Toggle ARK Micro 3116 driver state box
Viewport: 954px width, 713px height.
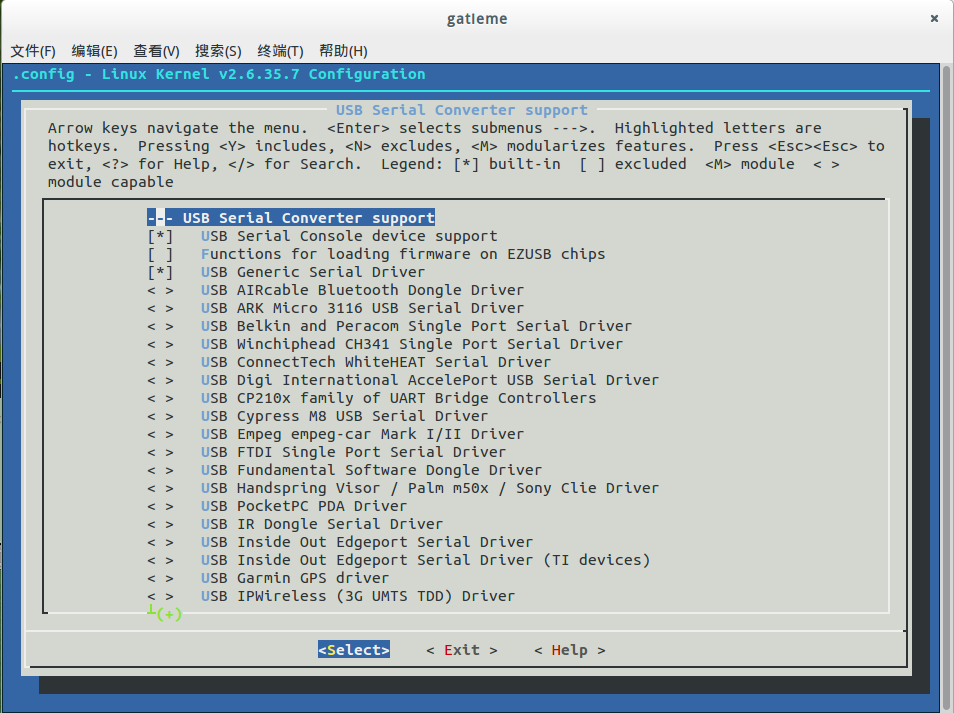coord(160,308)
